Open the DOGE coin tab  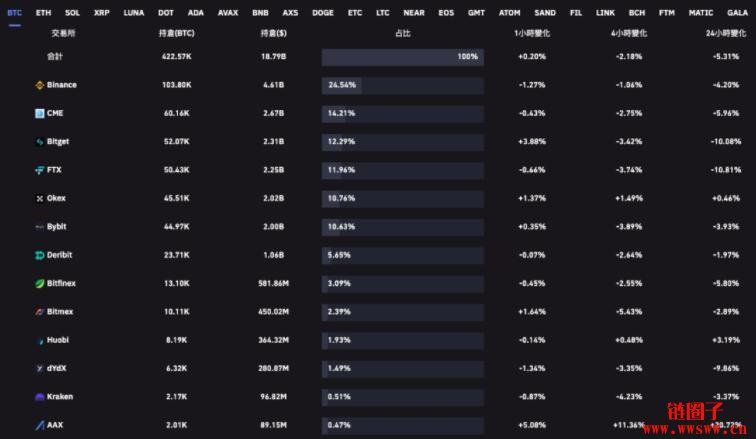[323, 13]
